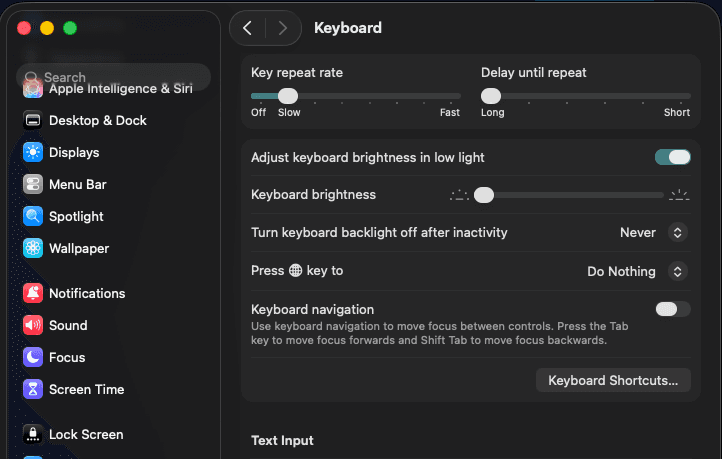Go forward with the right chevron

283,28
